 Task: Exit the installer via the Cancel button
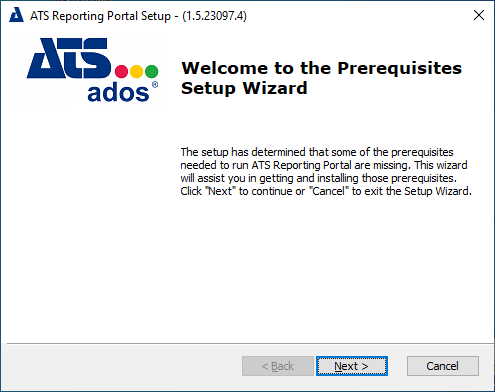tap(443, 366)
